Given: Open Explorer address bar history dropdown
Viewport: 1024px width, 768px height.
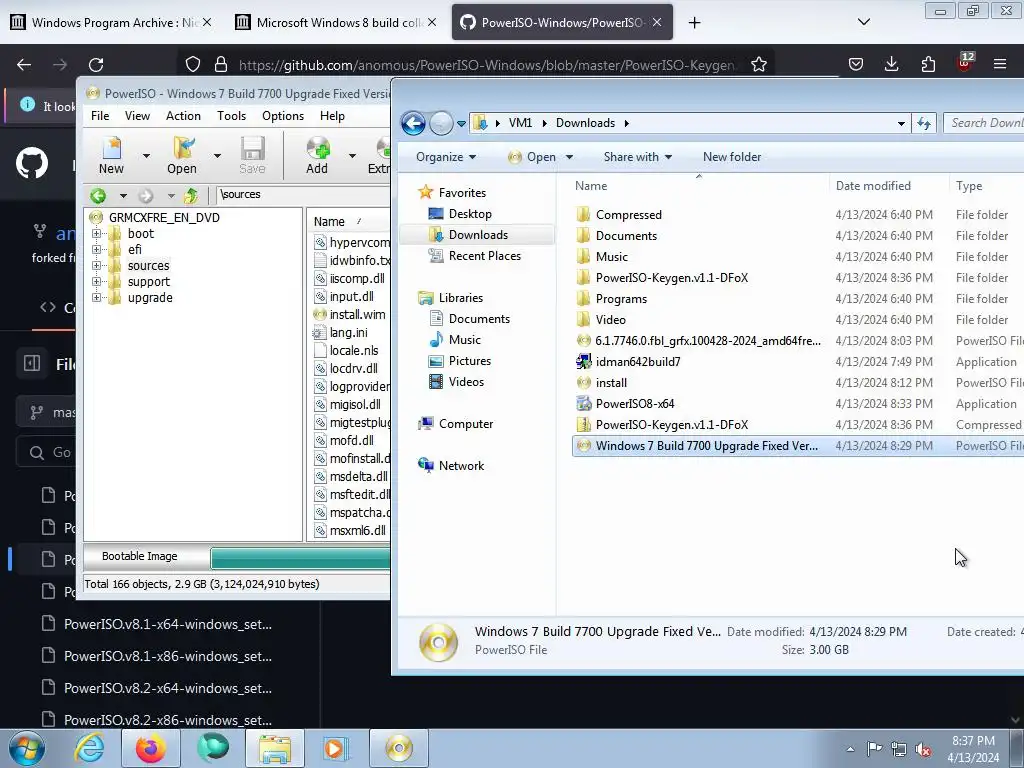Looking at the screenshot, I should [x=901, y=123].
